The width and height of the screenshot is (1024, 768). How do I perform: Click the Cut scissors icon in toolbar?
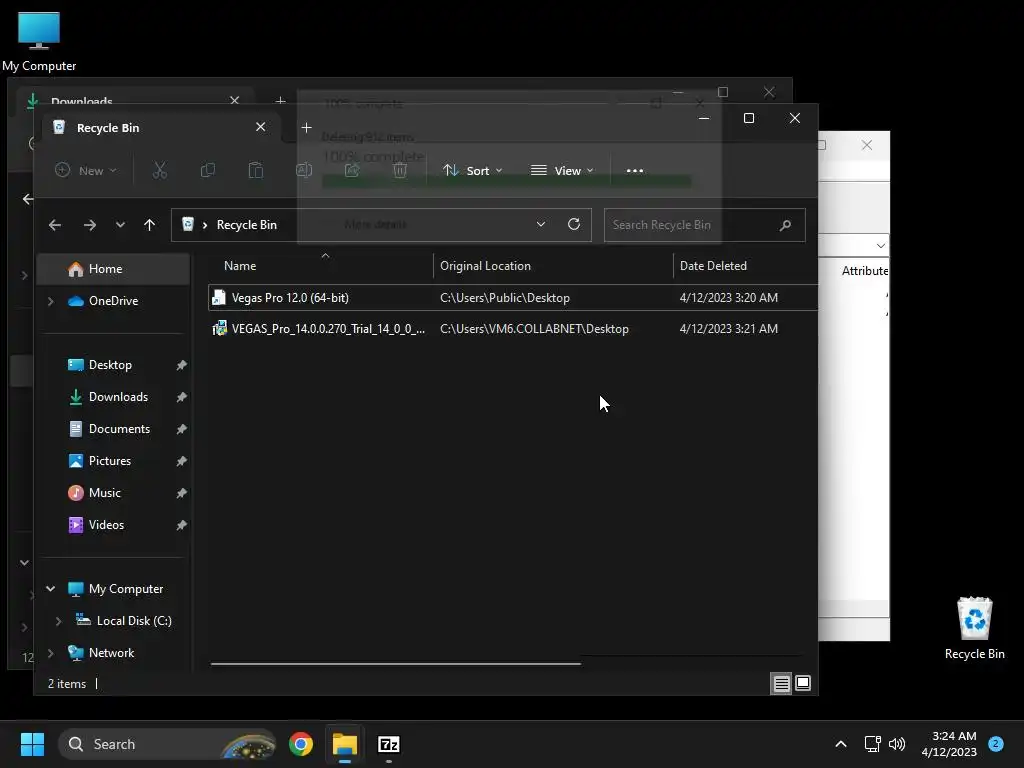click(159, 170)
